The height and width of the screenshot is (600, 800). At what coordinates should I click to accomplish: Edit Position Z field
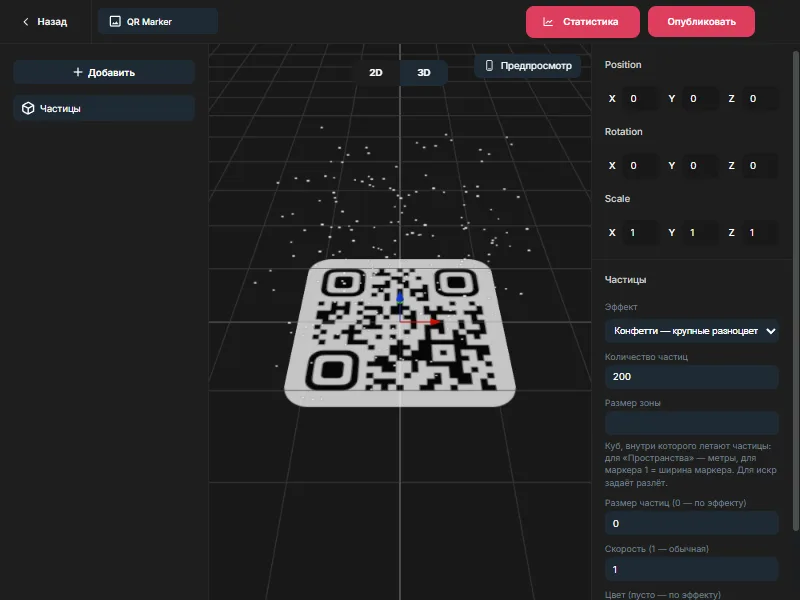pos(761,98)
